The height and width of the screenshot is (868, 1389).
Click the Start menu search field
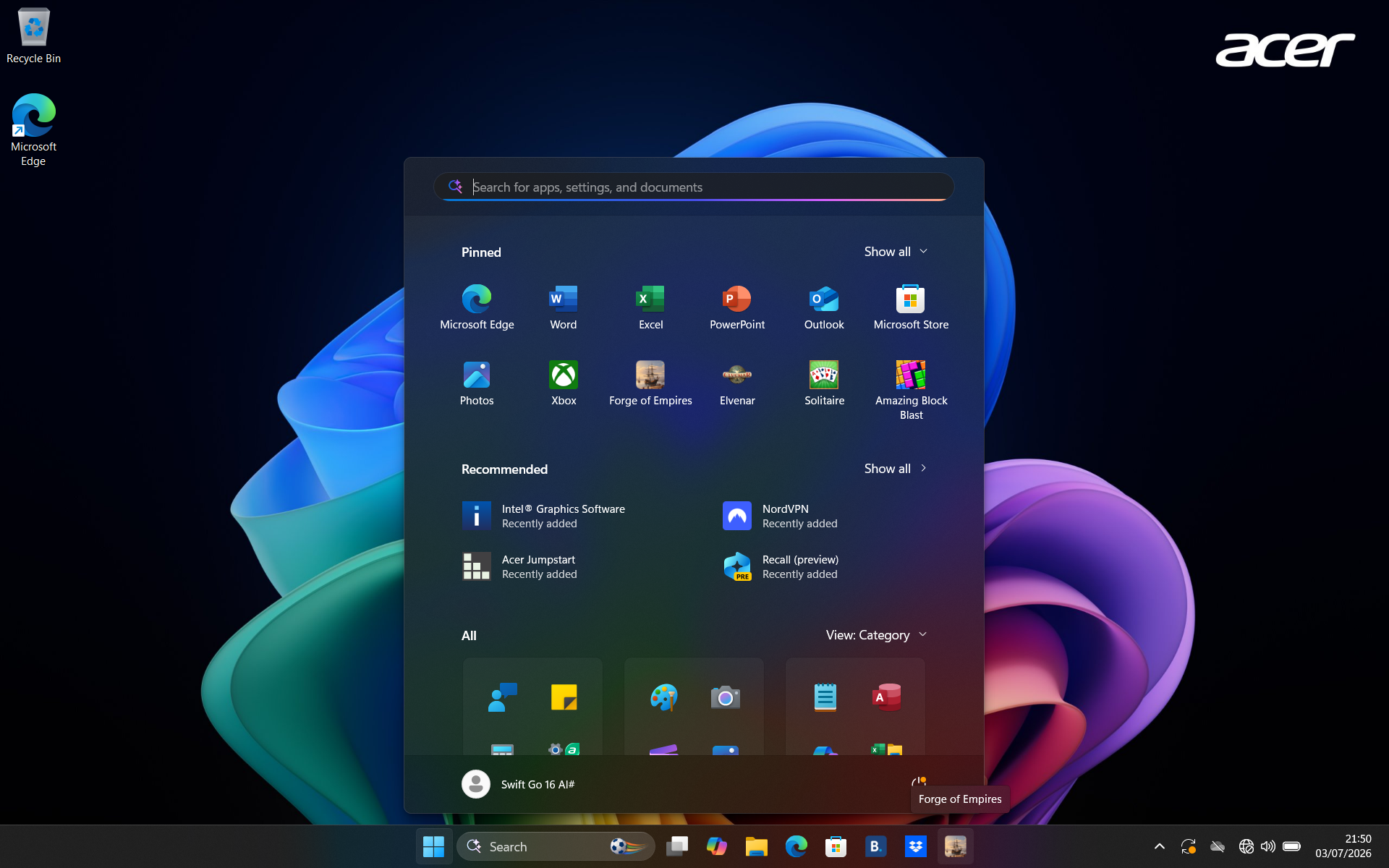(694, 187)
